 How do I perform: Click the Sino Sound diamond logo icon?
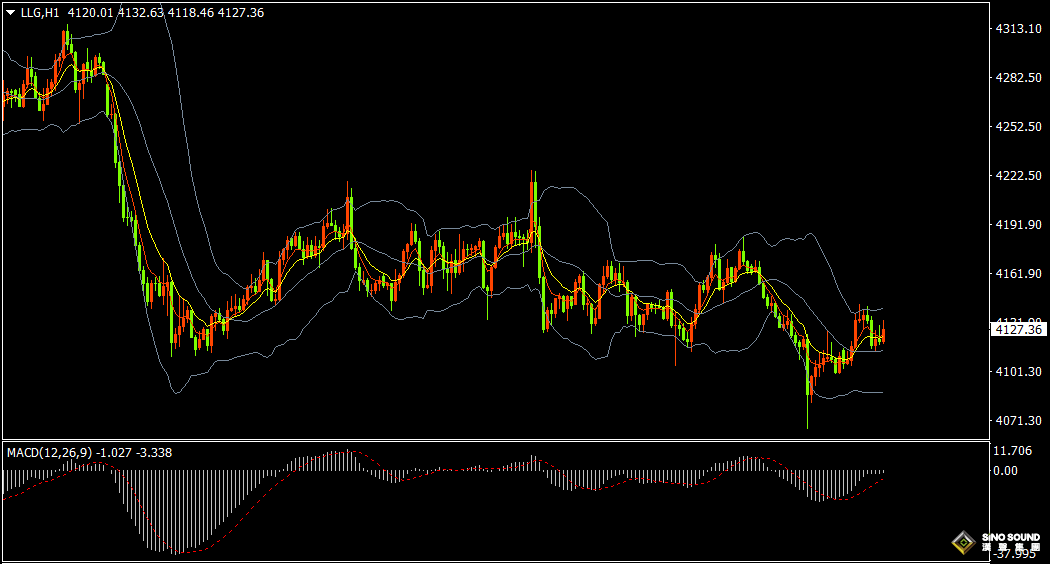point(964,542)
